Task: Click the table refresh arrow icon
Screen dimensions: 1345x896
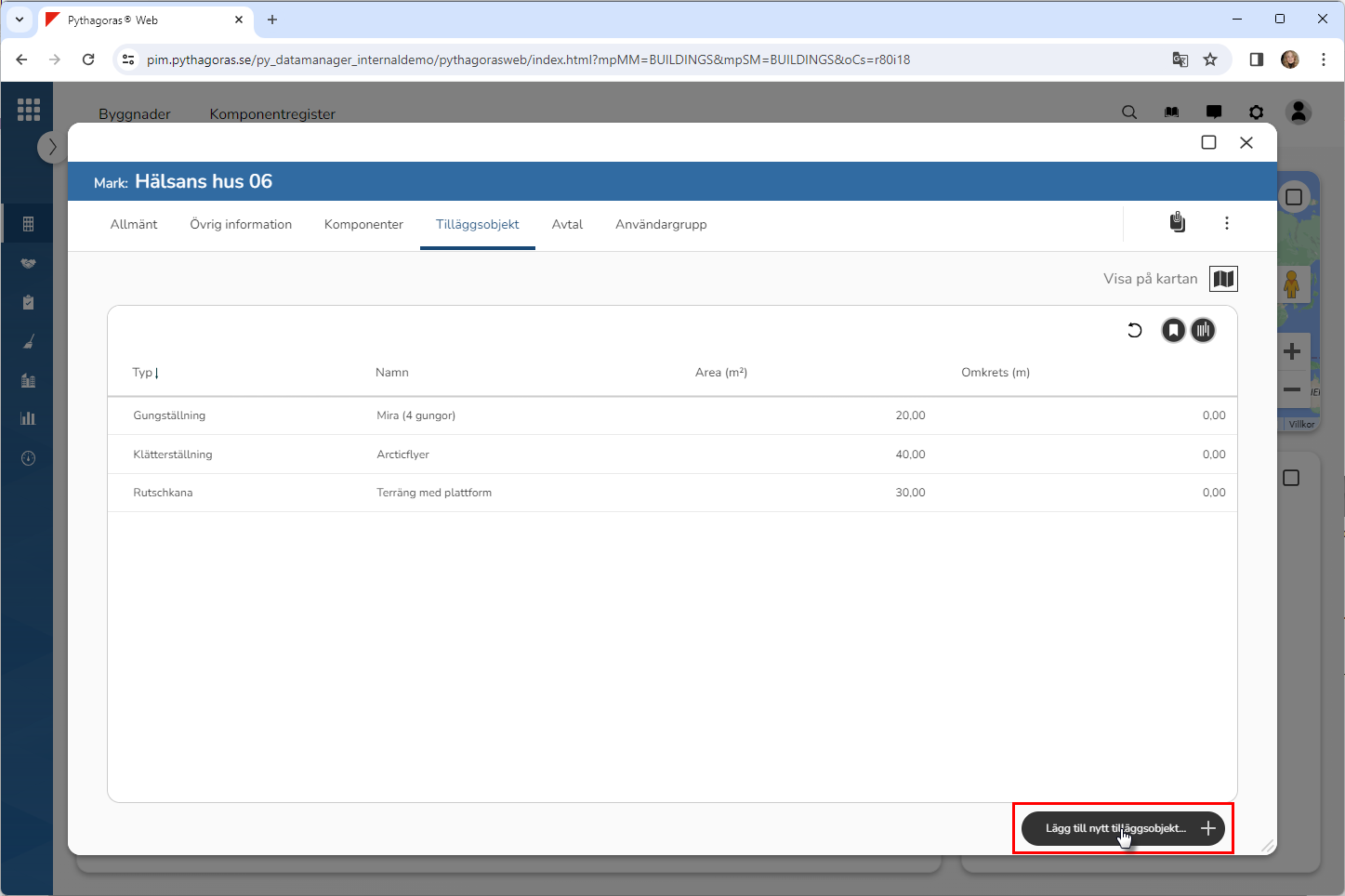Action: point(1134,330)
